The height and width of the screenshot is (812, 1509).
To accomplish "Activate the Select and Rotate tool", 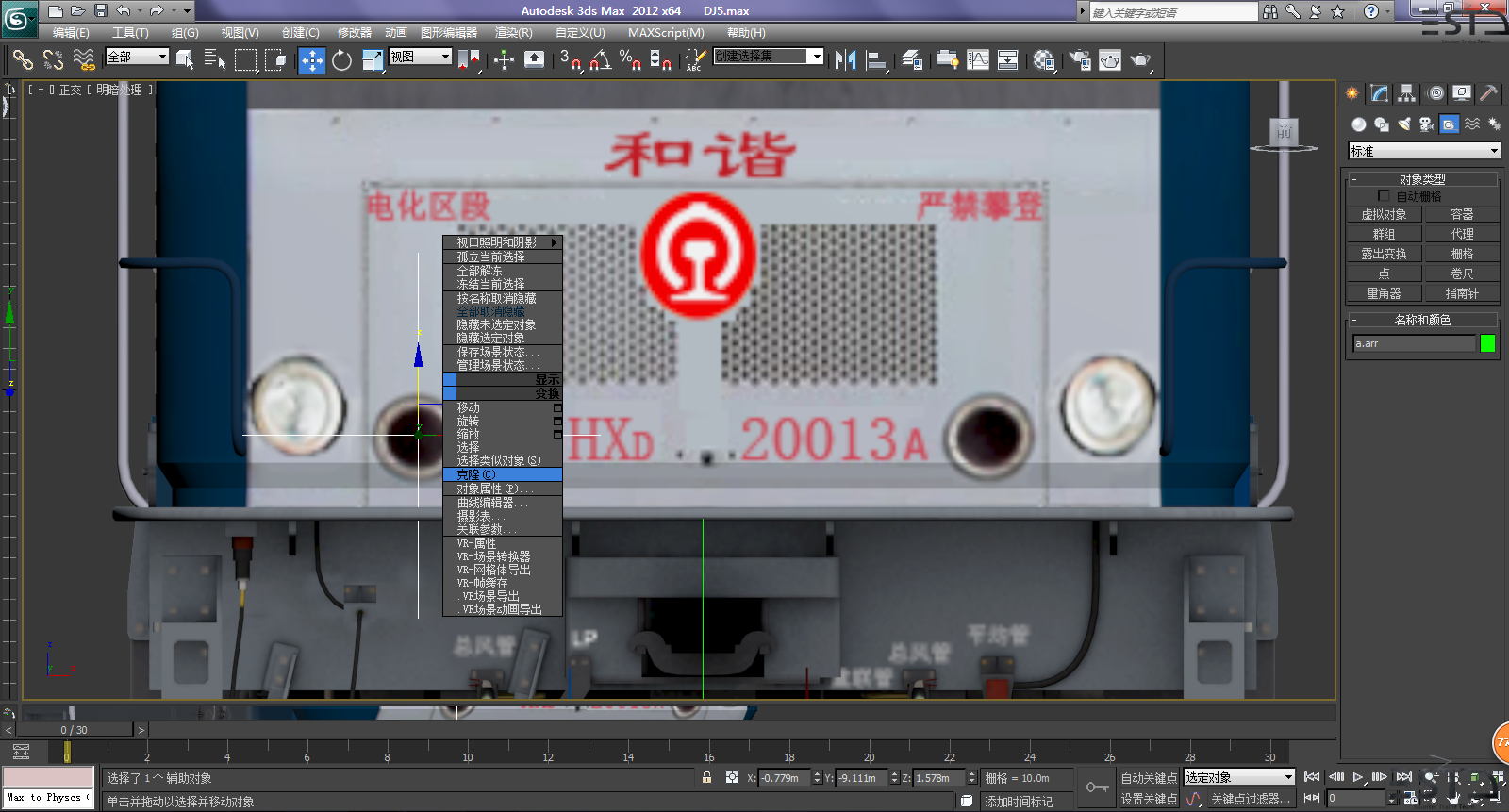I will [x=341, y=60].
